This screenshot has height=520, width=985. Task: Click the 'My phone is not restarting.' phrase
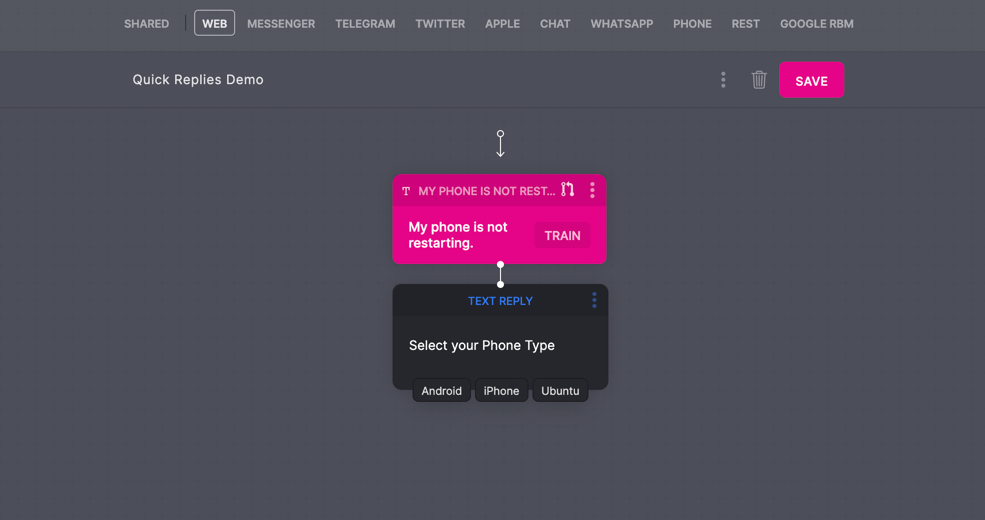pos(458,235)
